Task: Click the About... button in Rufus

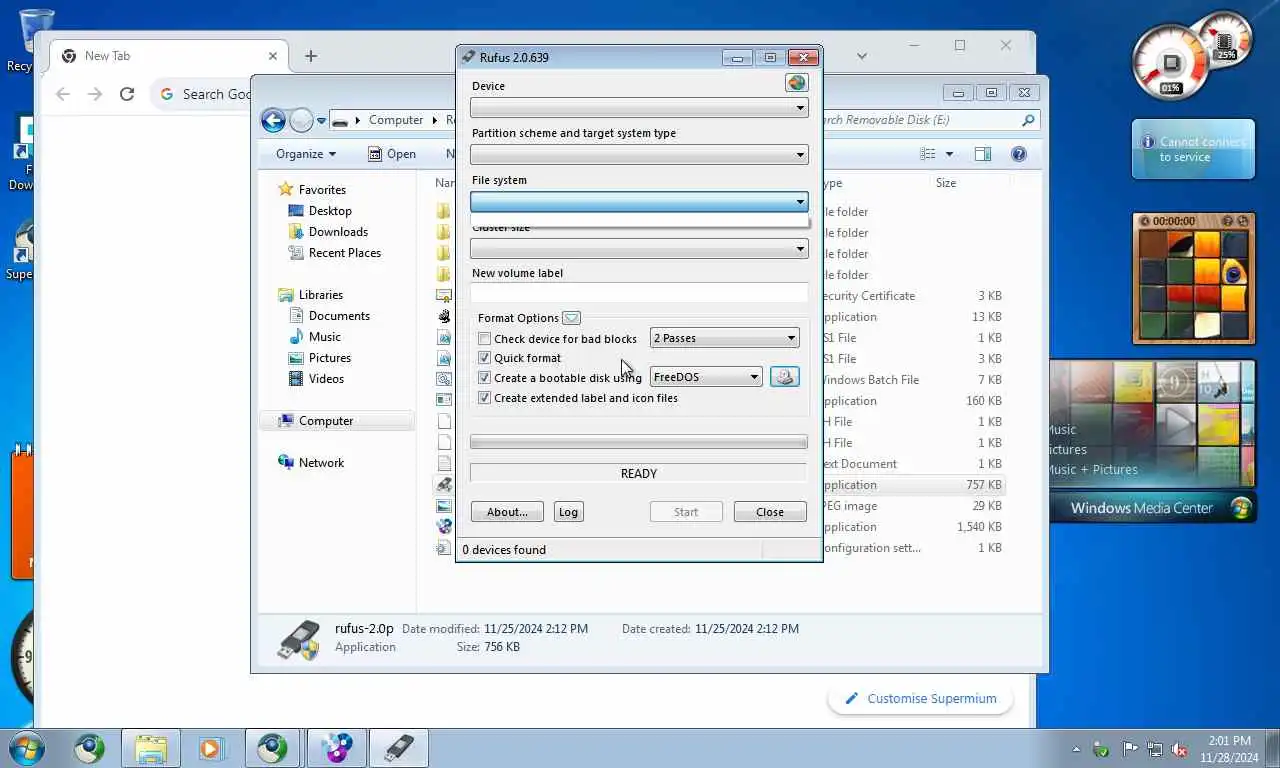Action: point(507,512)
